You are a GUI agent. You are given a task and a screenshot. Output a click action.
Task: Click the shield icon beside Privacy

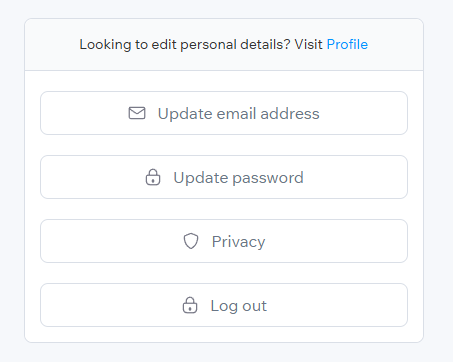coord(191,241)
